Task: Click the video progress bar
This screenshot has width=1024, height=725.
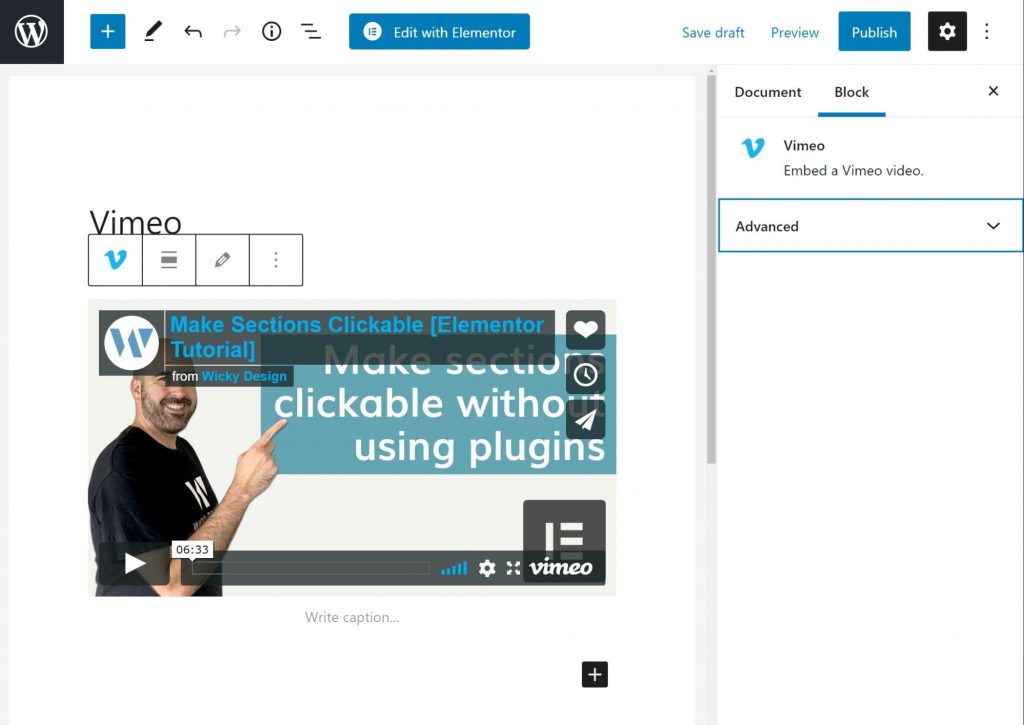Action: (x=310, y=568)
